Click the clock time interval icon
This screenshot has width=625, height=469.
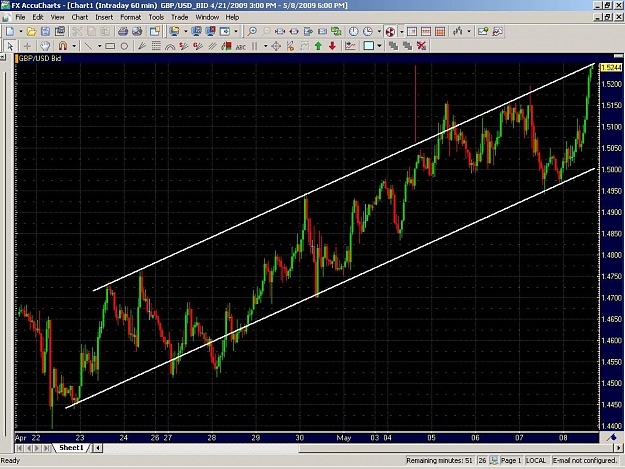354,31
